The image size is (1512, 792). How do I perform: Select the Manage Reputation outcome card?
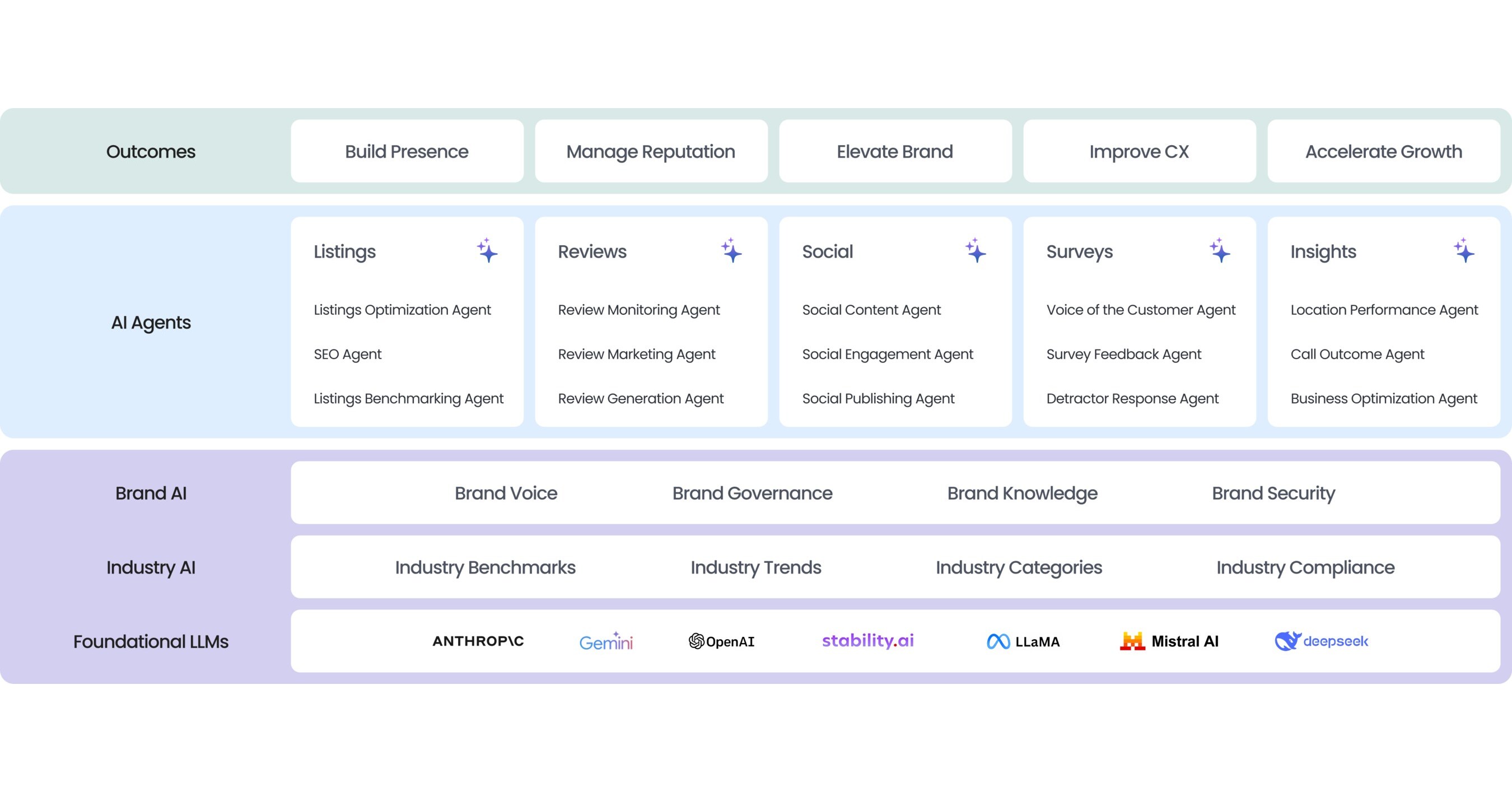[x=651, y=151]
